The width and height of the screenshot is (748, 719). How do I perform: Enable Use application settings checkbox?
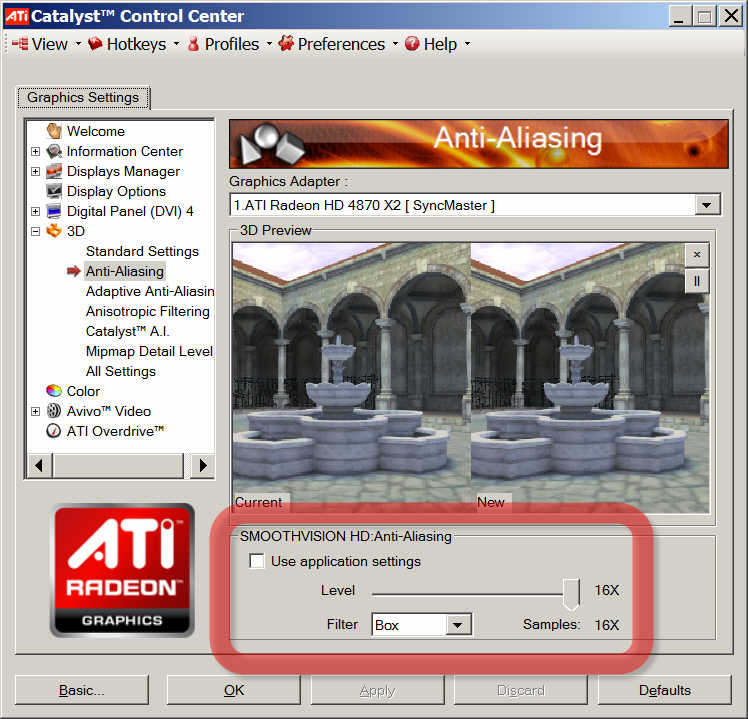pyautogui.click(x=257, y=561)
